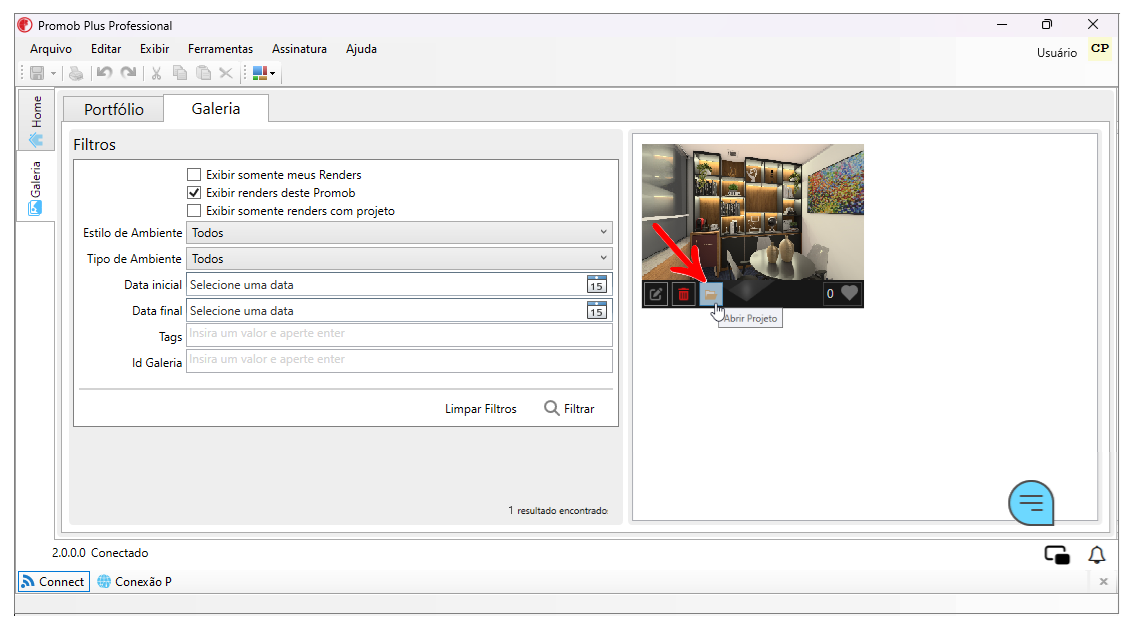Image resolution: width=1135 pixels, height=631 pixels.
Task: Select the Conexão P bottom tab
Action: pos(135,582)
